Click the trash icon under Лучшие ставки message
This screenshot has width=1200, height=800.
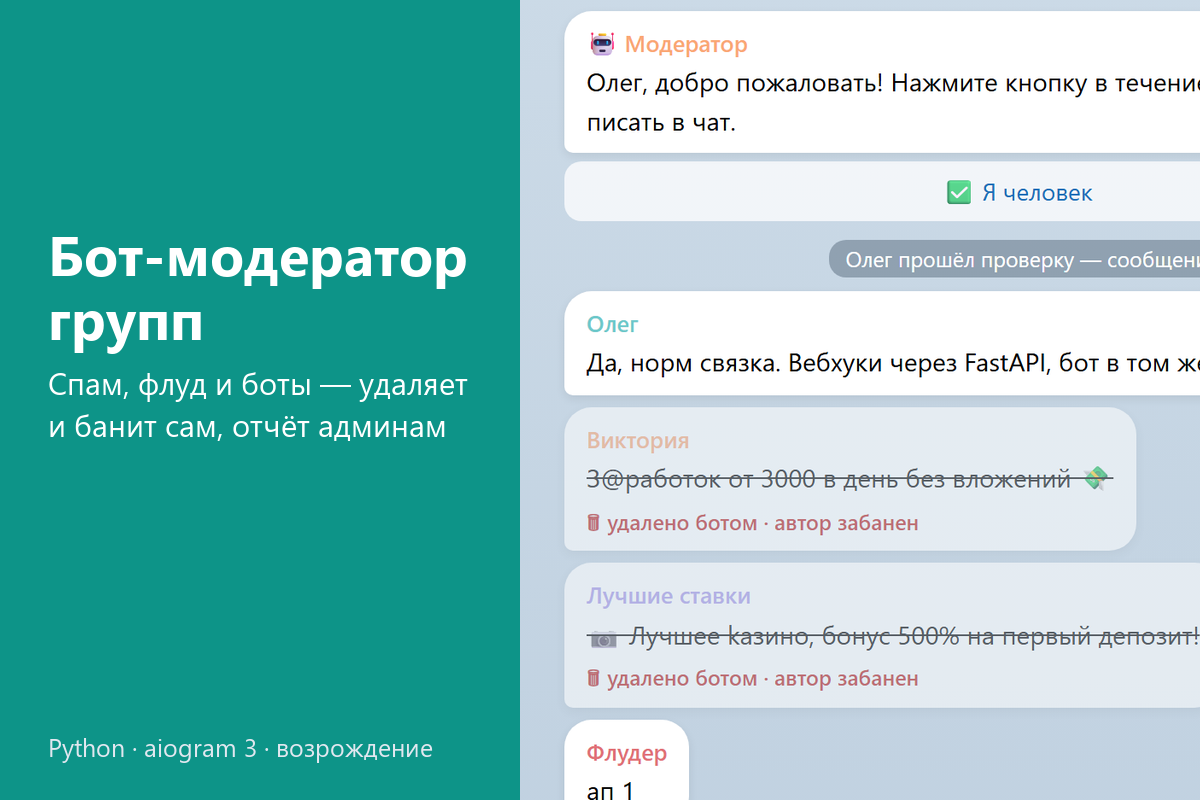pyautogui.click(x=594, y=678)
